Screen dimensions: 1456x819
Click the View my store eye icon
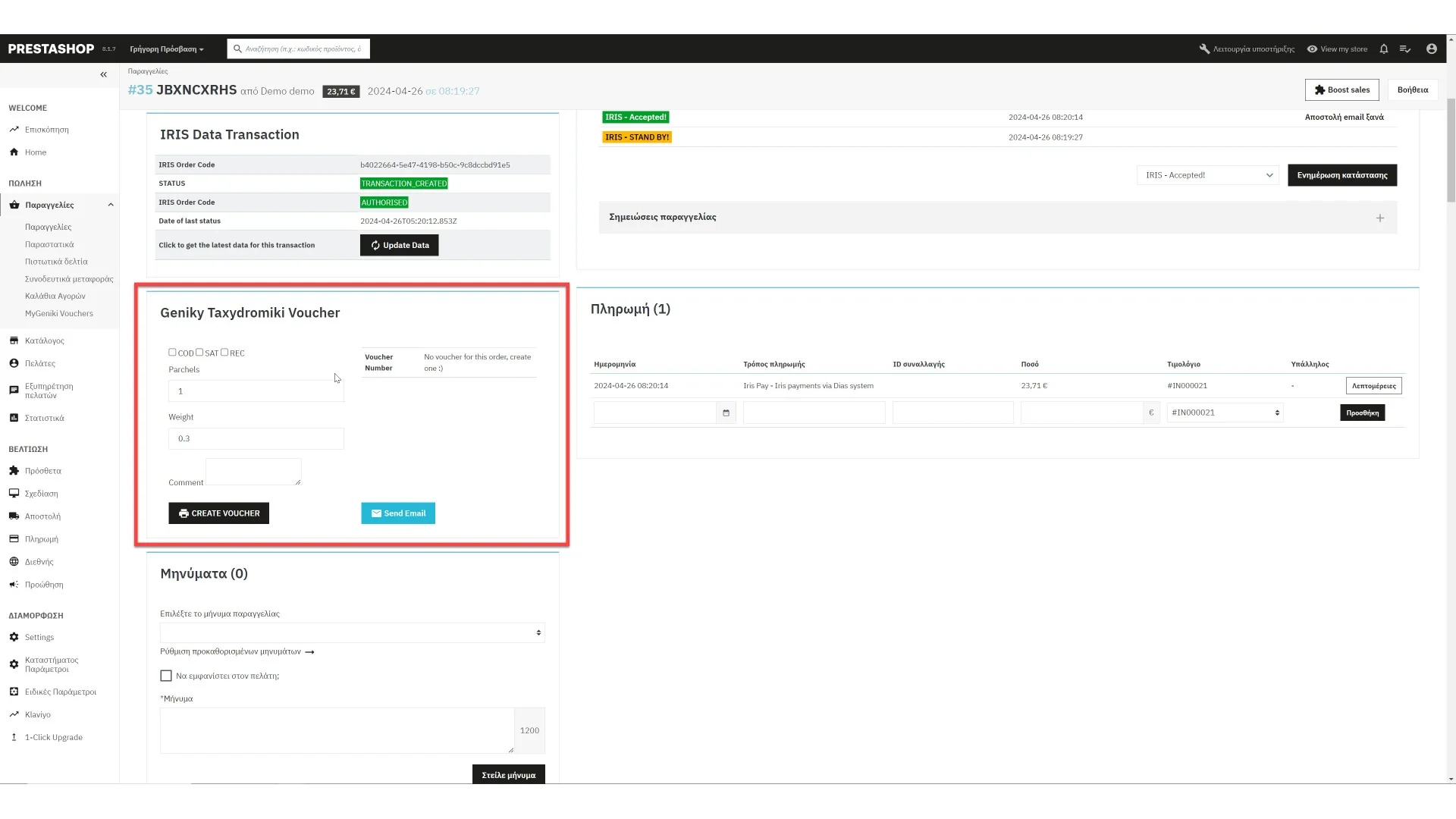coord(1312,49)
